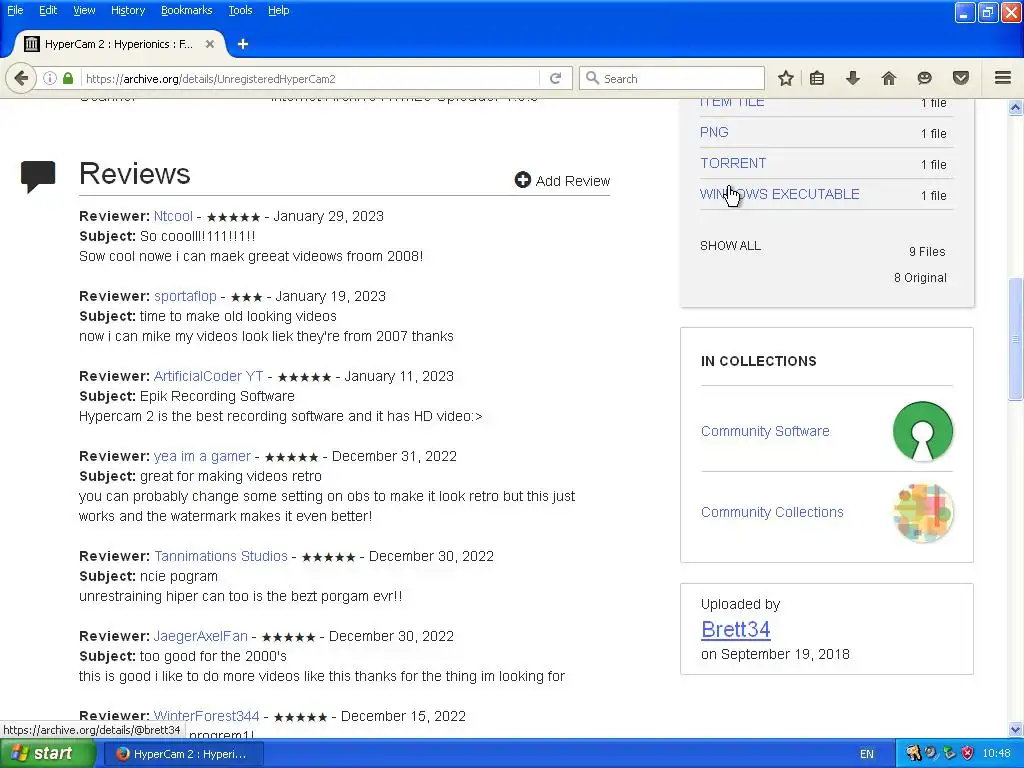This screenshot has width=1024, height=768.
Task: Open the Community Collections colorful thumbnail
Action: (923, 513)
